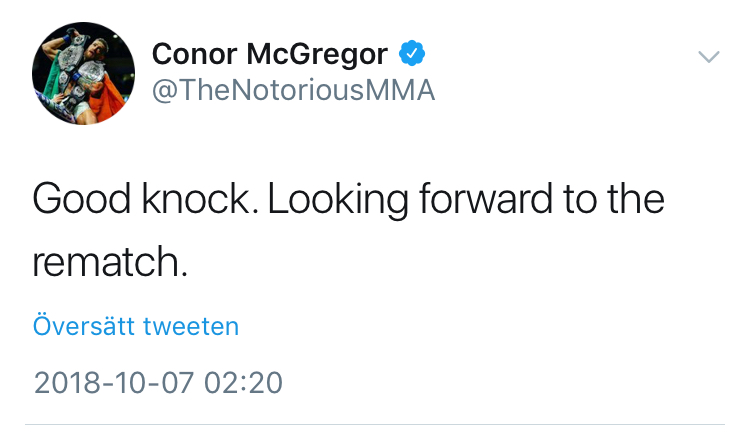Click the Översätt tweeten link

[x=136, y=326]
